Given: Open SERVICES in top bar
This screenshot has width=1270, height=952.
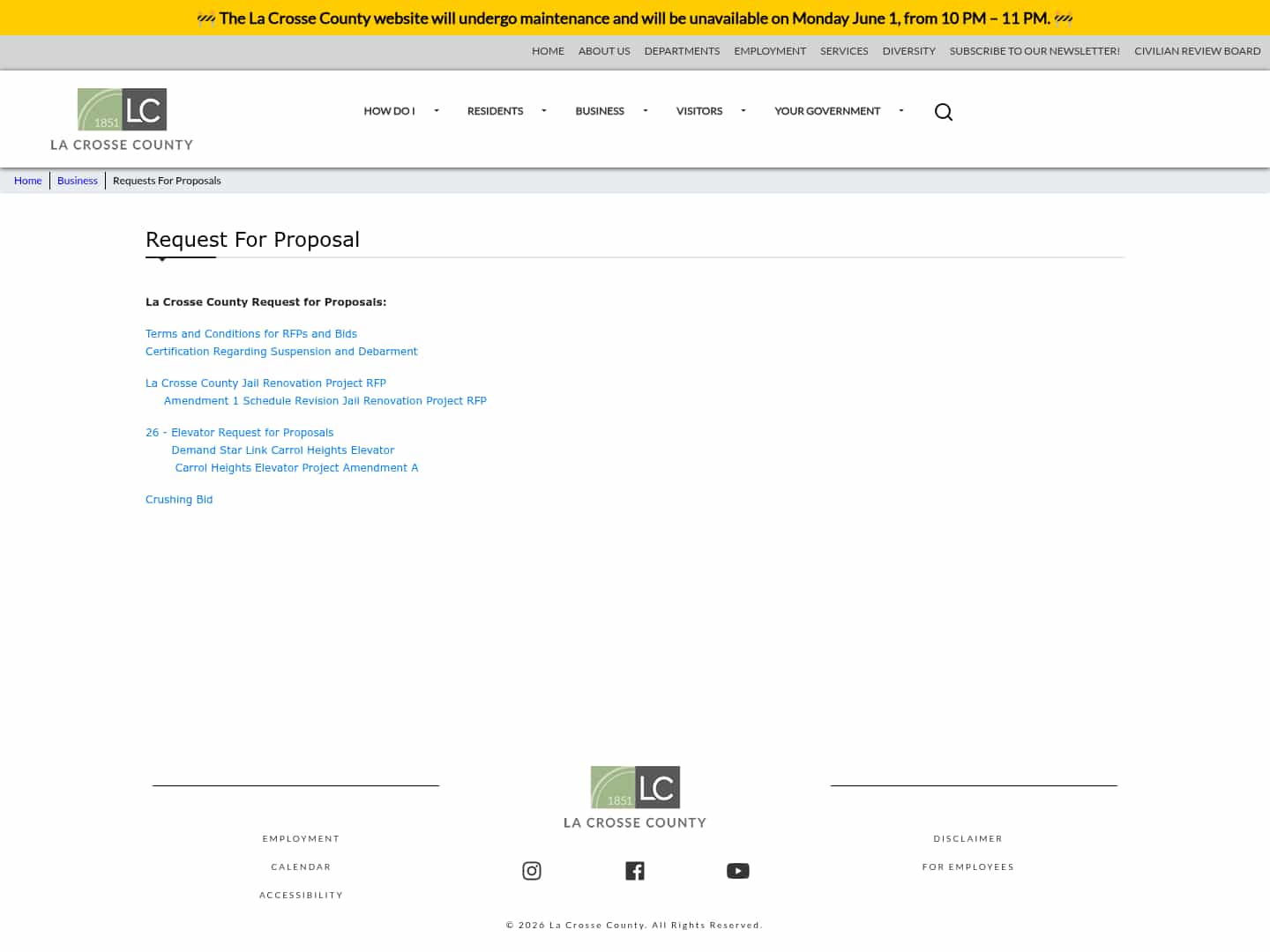Looking at the screenshot, I should 844,51.
